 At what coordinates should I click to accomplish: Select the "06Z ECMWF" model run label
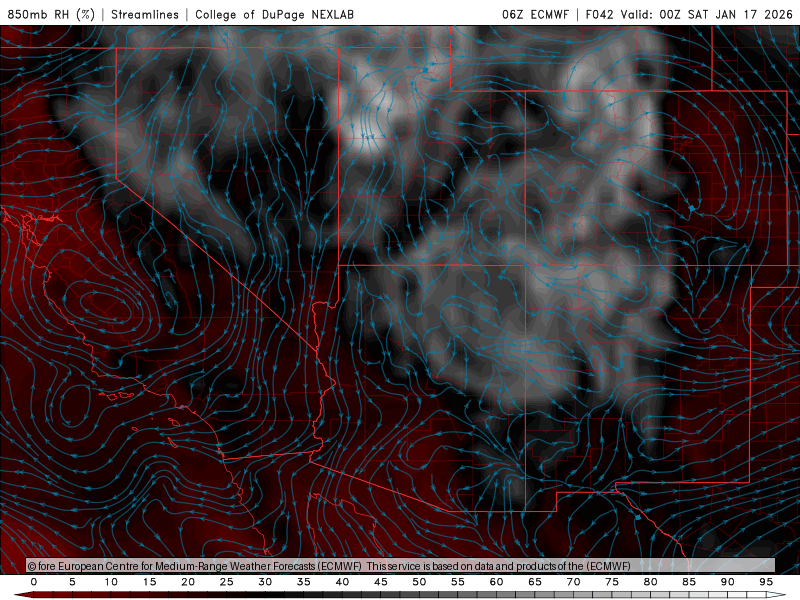click(535, 14)
